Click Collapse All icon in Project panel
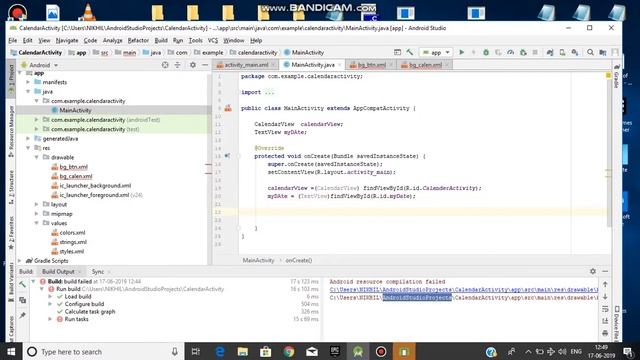This screenshot has height=360, width=640. (x=178, y=65)
